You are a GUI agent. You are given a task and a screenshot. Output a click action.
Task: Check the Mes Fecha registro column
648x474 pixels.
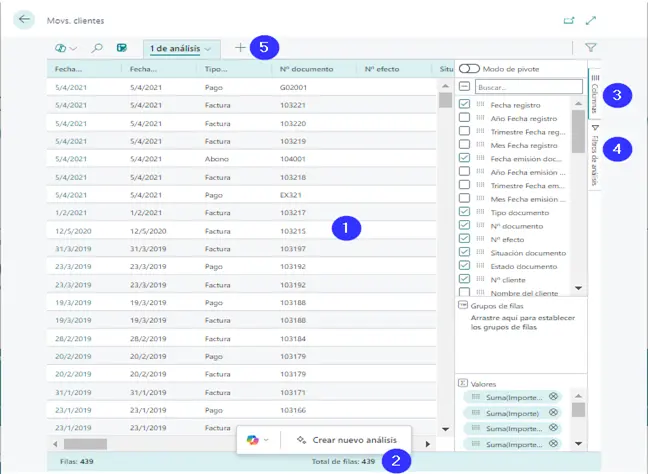(x=465, y=144)
